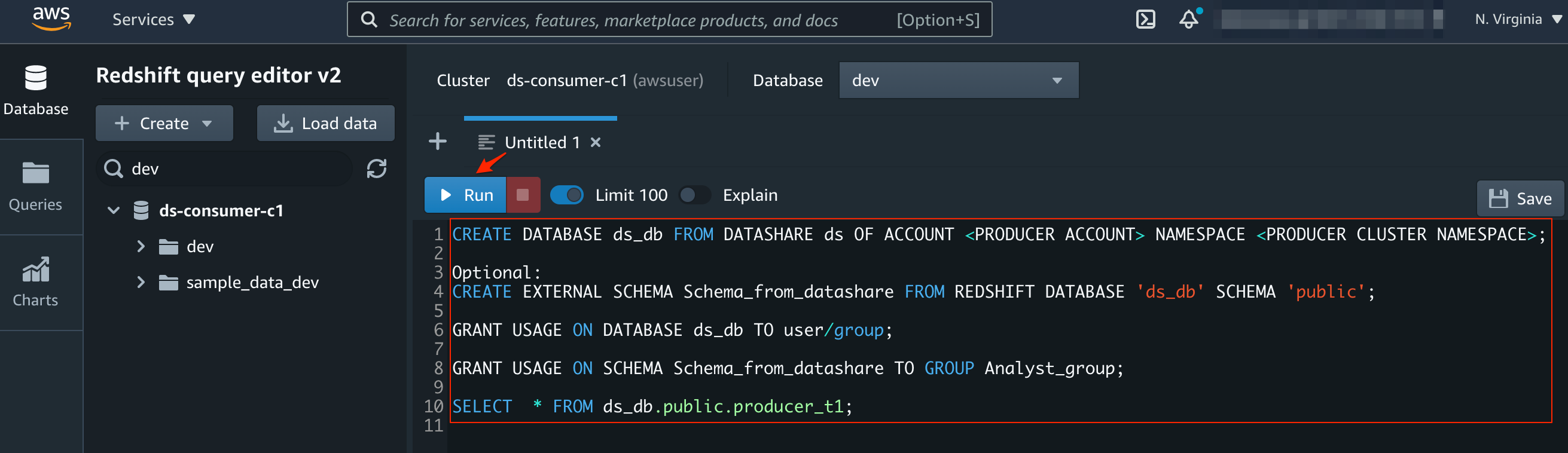Open the Database dev dropdown

click(958, 80)
